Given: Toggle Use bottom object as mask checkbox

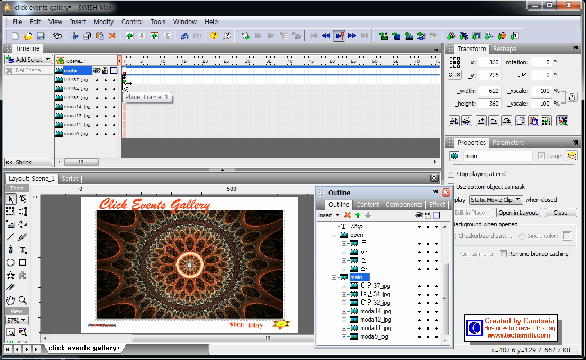Looking at the screenshot, I should (452, 187).
